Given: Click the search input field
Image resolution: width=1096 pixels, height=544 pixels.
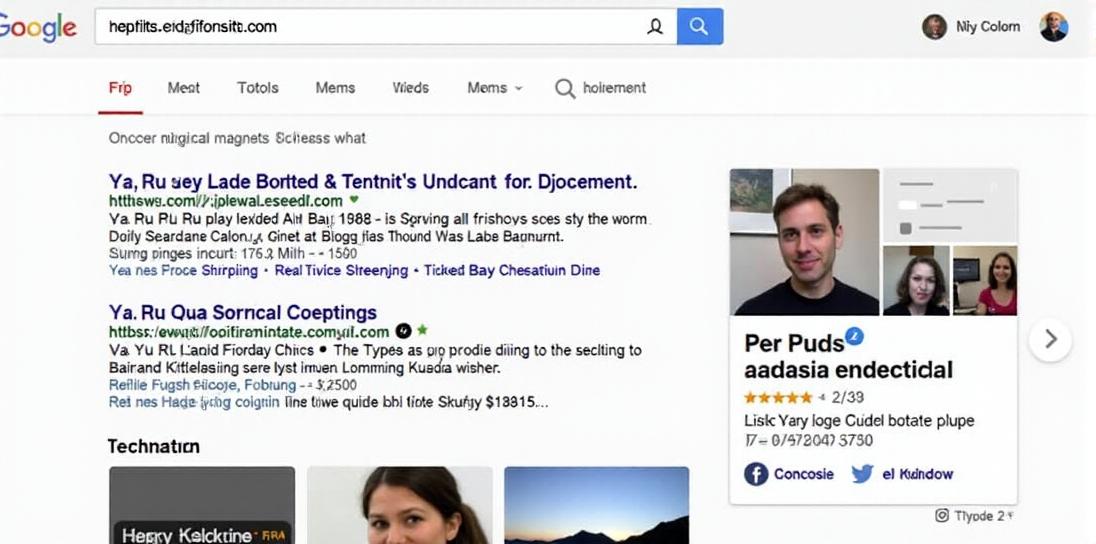Looking at the screenshot, I should [x=385, y=27].
